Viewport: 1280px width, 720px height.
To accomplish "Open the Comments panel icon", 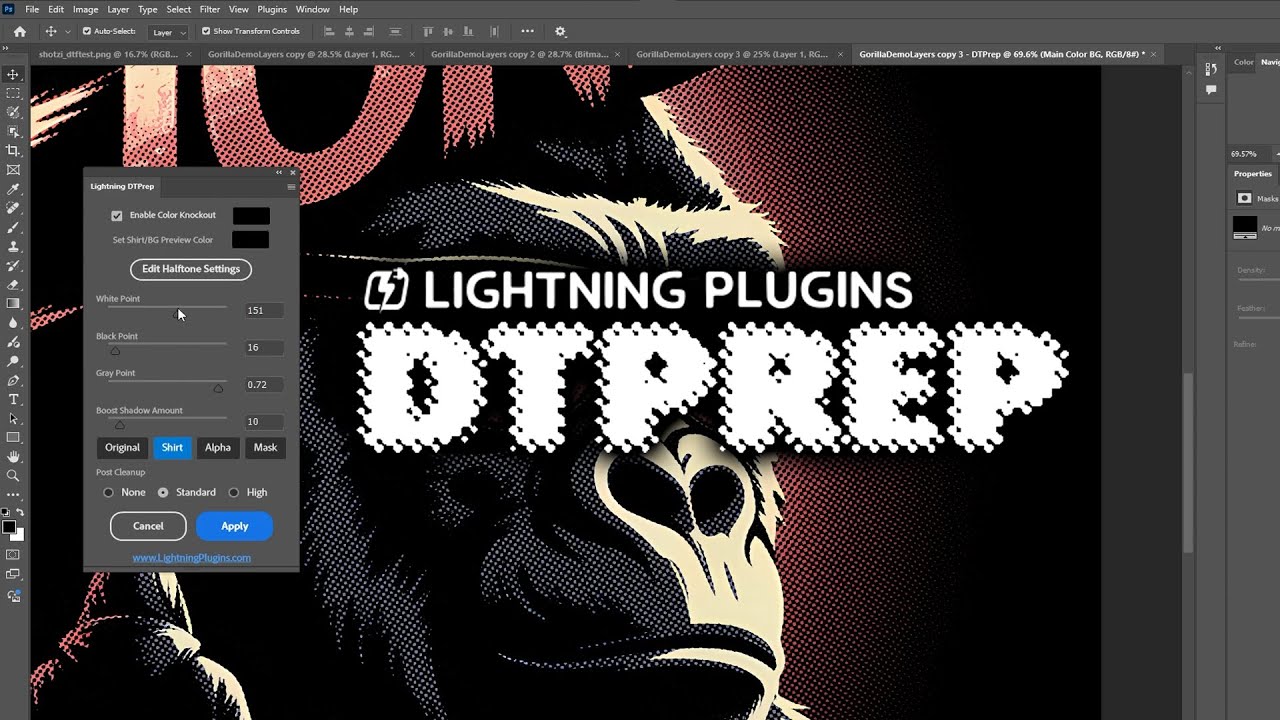I will tap(1211, 90).
